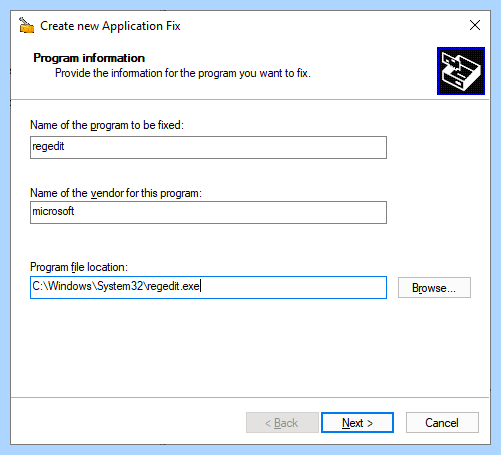Open Browse to locate program file
The image size is (501, 455).
pos(434,287)
